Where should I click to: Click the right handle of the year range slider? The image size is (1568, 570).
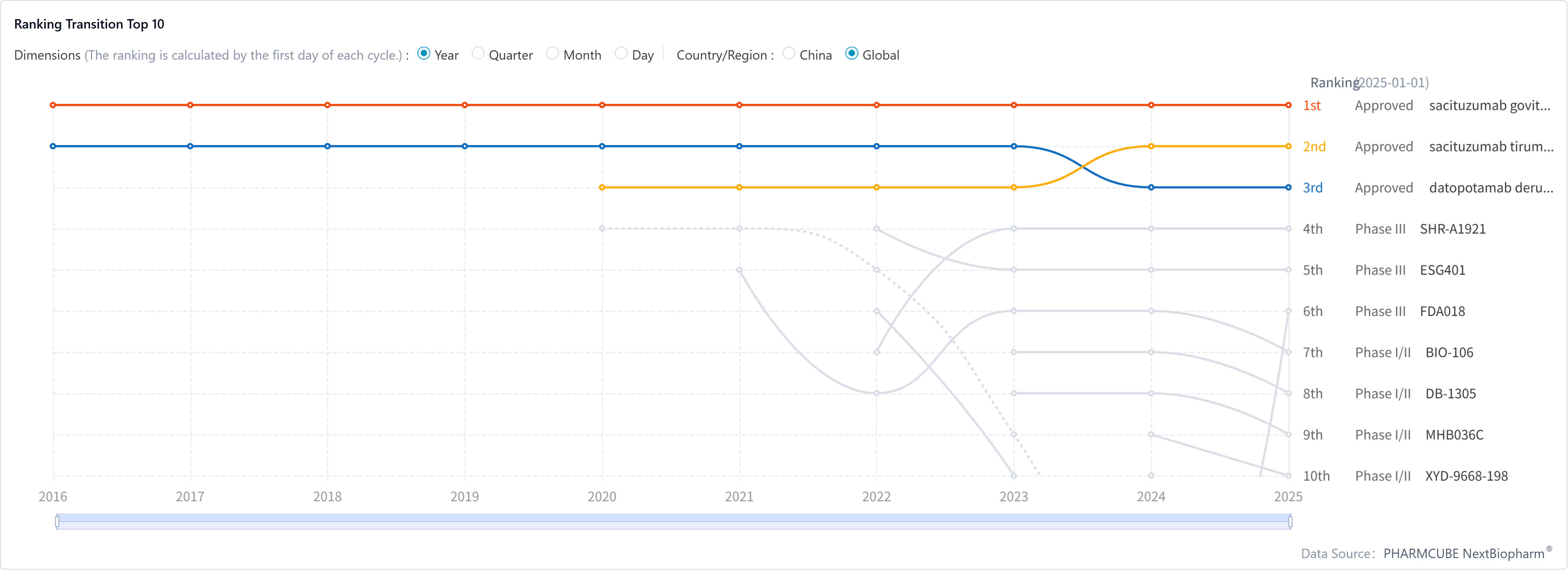pyautogui.click(x=1290, y=521)
